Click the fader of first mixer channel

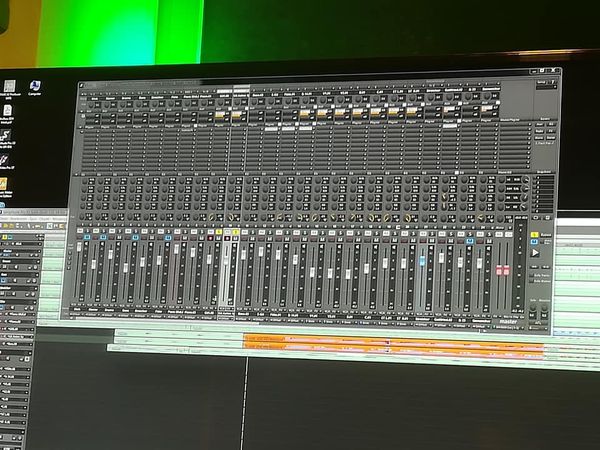(79, 247)
